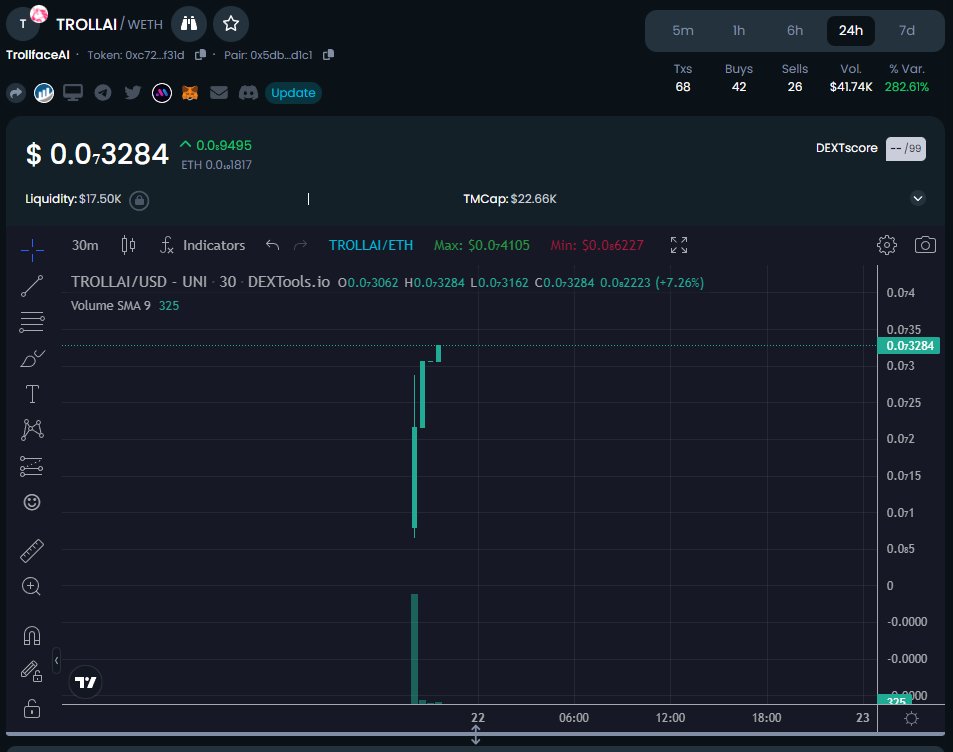Screen dimensions: 953x752
Task: Select the patterns tool
Action: [32, 430]
